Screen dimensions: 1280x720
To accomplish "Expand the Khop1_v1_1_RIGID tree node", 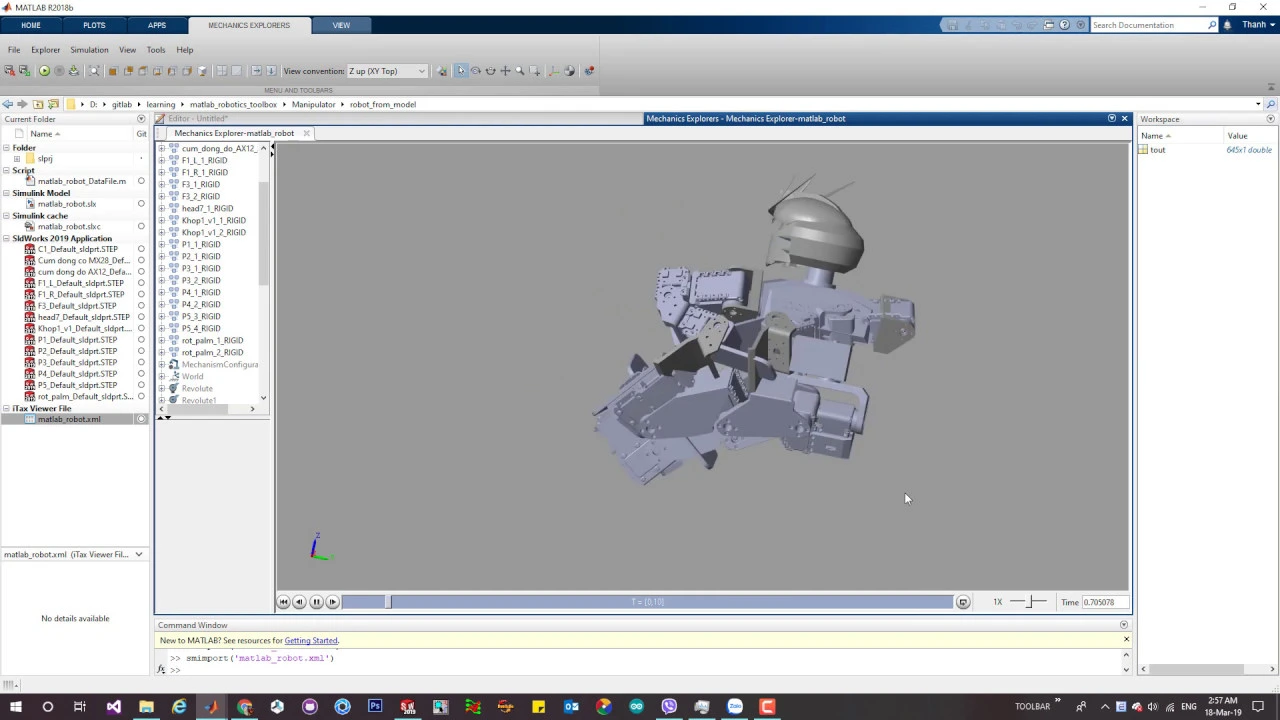I will [162, 220].
